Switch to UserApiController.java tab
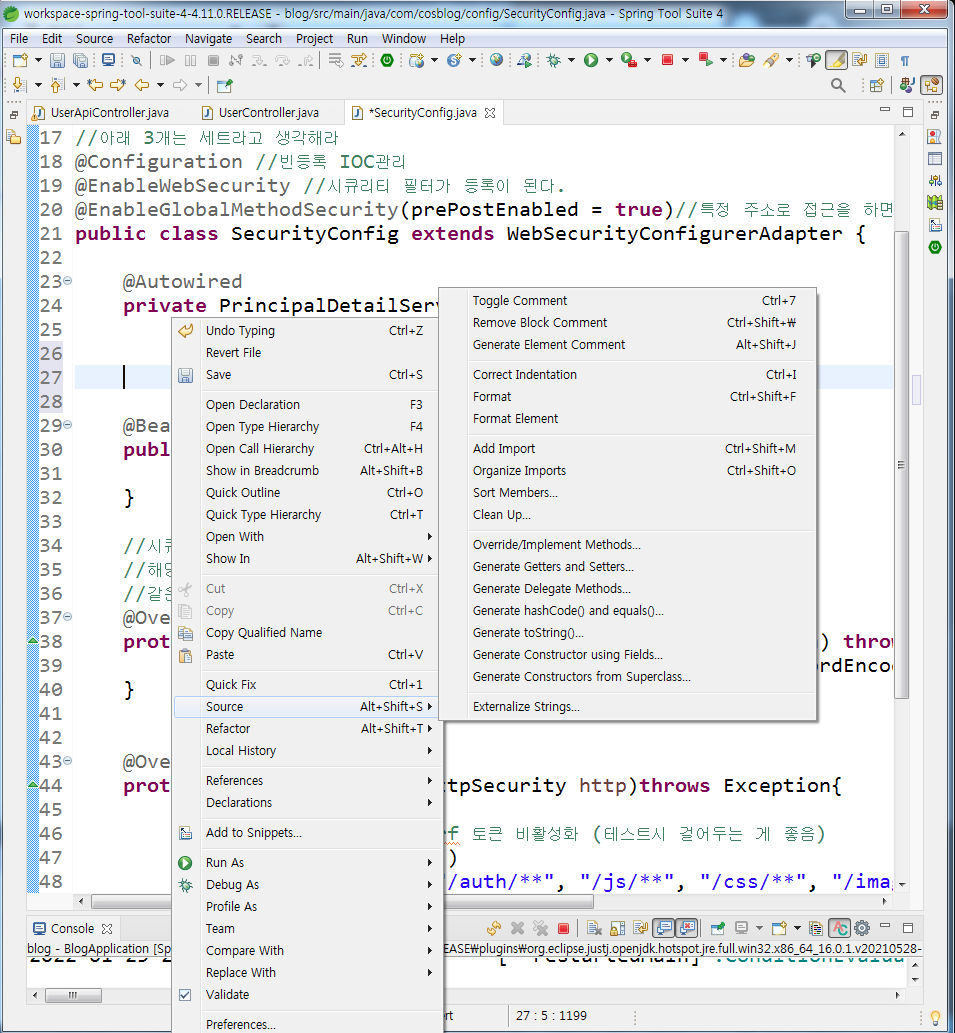The height and width of the screenshot is (1033, 955). (102, 113)
